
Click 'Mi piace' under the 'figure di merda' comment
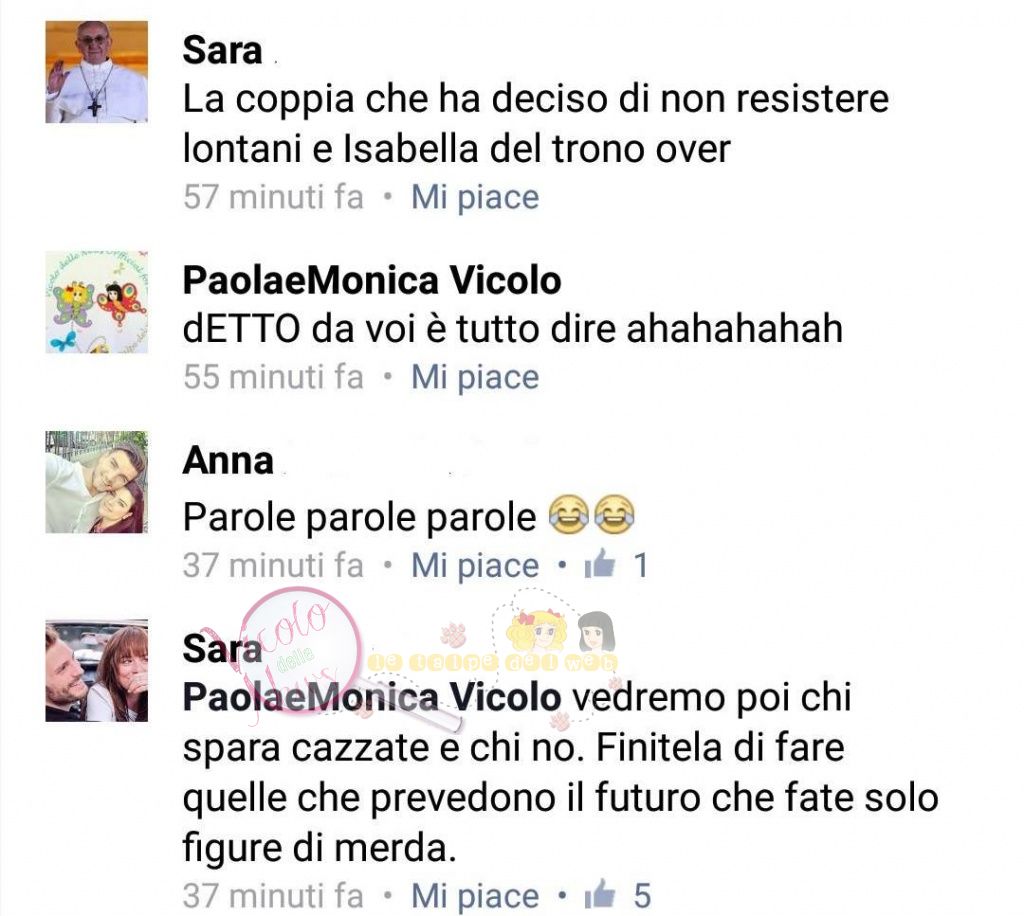click(x=475, y=896)
